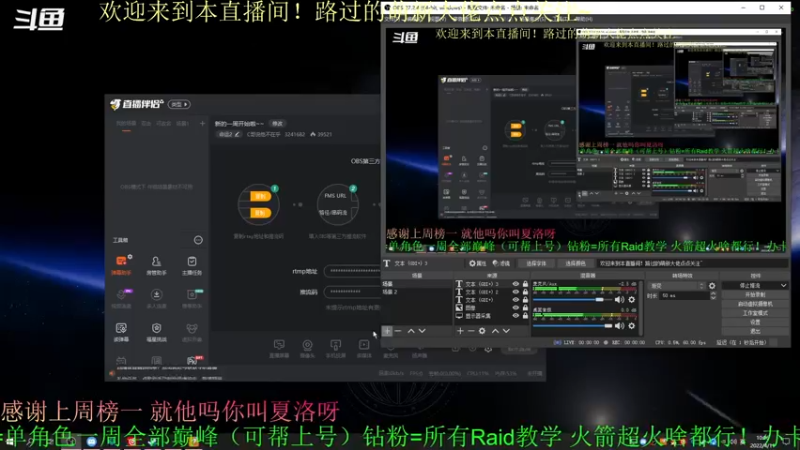Click 修改 button beside stream title
Viewport: 800px width, 450px height.
(277, 123)
